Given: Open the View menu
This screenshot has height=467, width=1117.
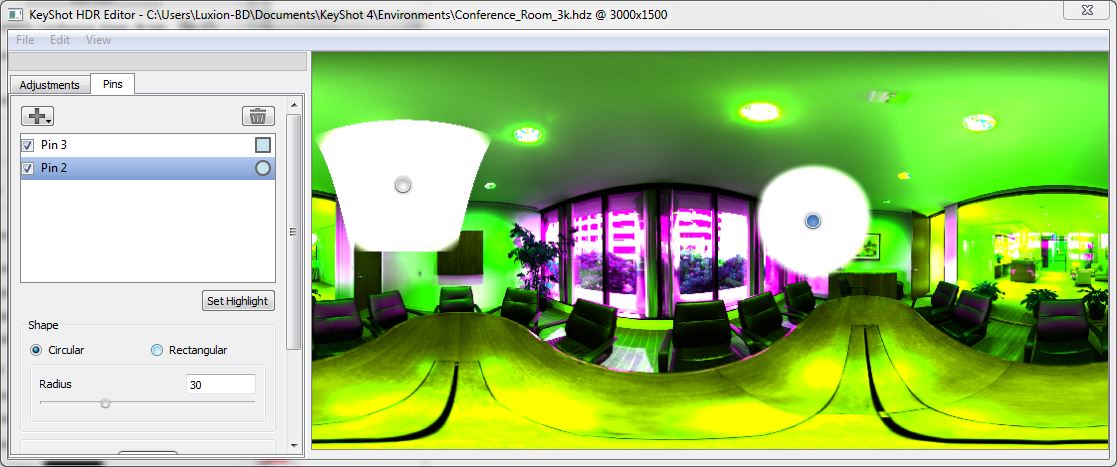Looking at the screenshot, I should (x=98, y=40).
